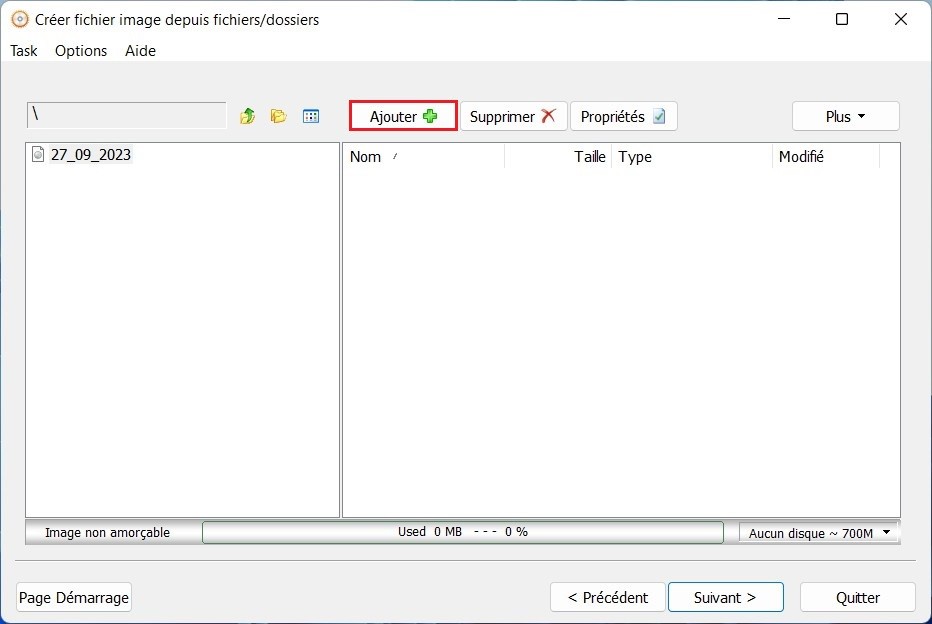Click the Used 0 MB capacity progress bar
The image size is (932, 624).
(x=463, y=532)
